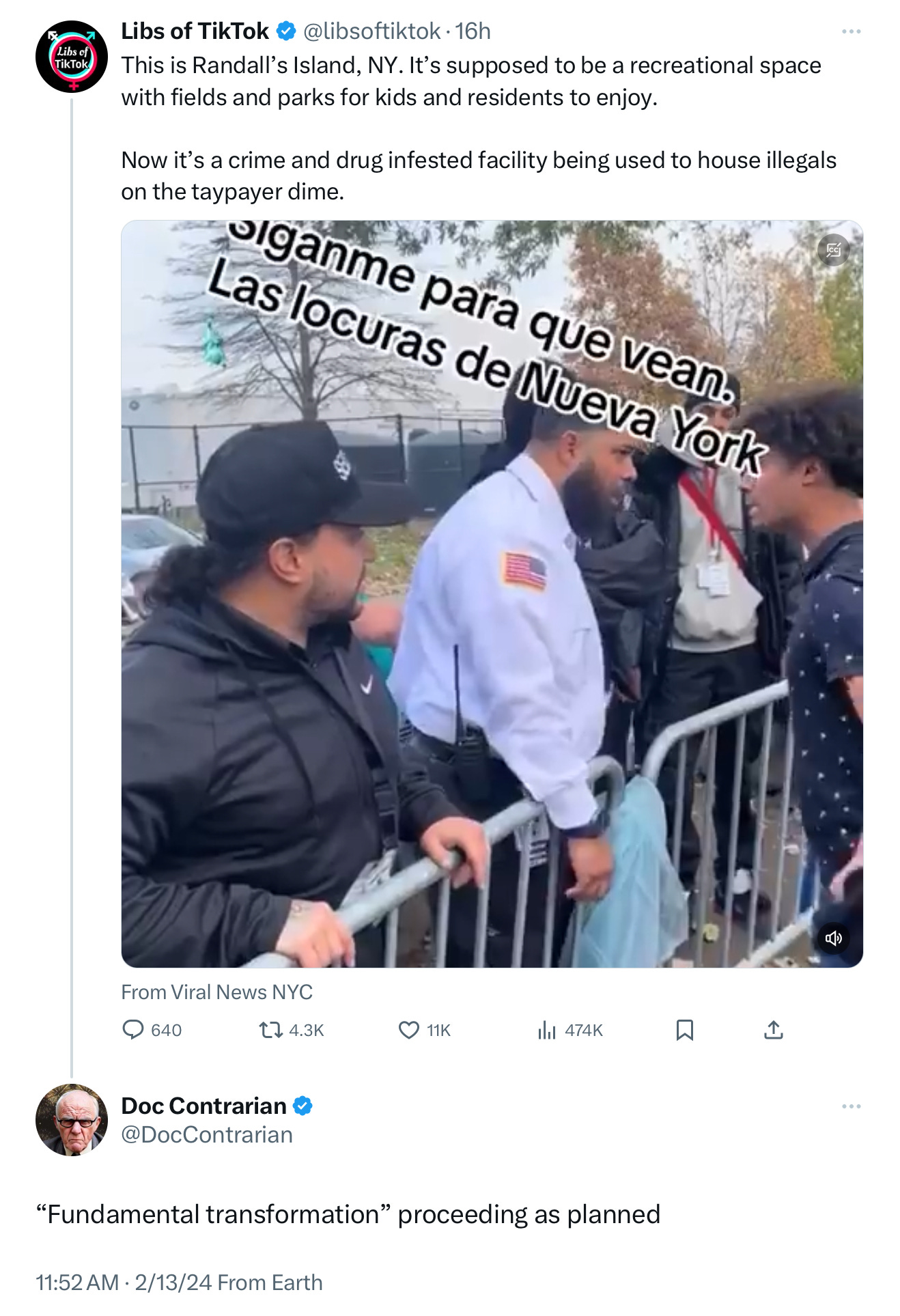
Task: Open the @libsoftiktok handle link
Action: [371, 31]
